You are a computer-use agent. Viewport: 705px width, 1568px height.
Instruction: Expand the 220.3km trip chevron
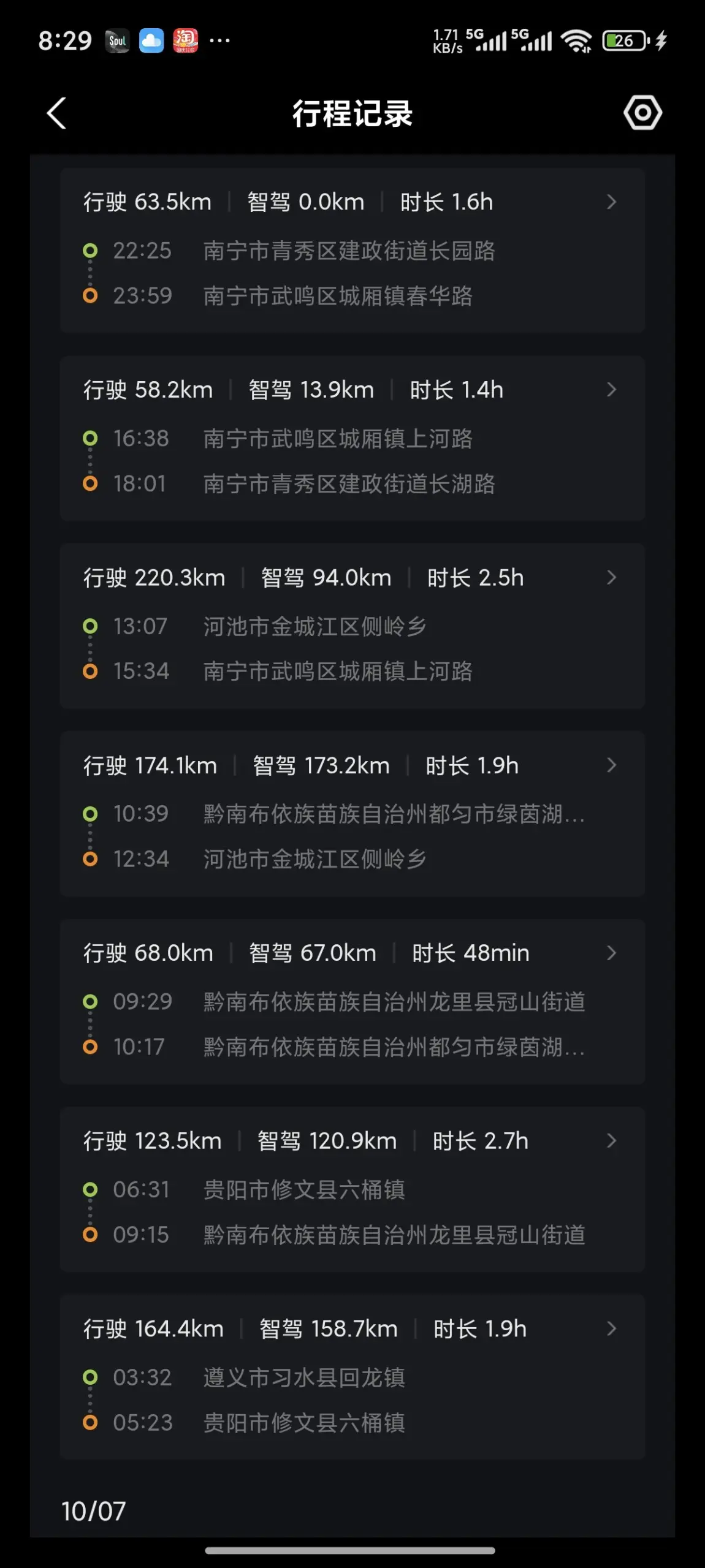pos(611,578)
